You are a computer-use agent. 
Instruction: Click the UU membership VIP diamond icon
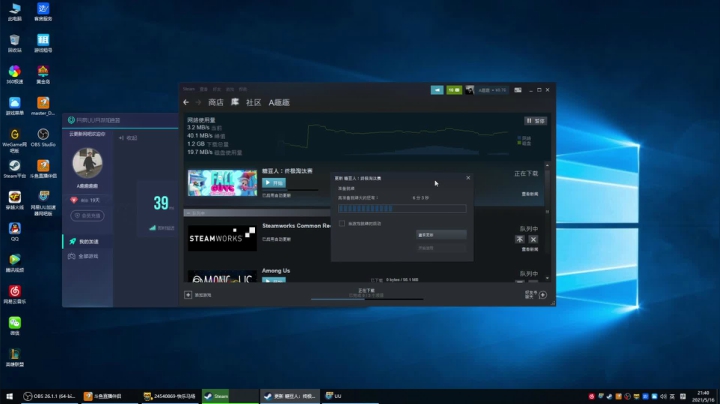click(x=73, y=200)
